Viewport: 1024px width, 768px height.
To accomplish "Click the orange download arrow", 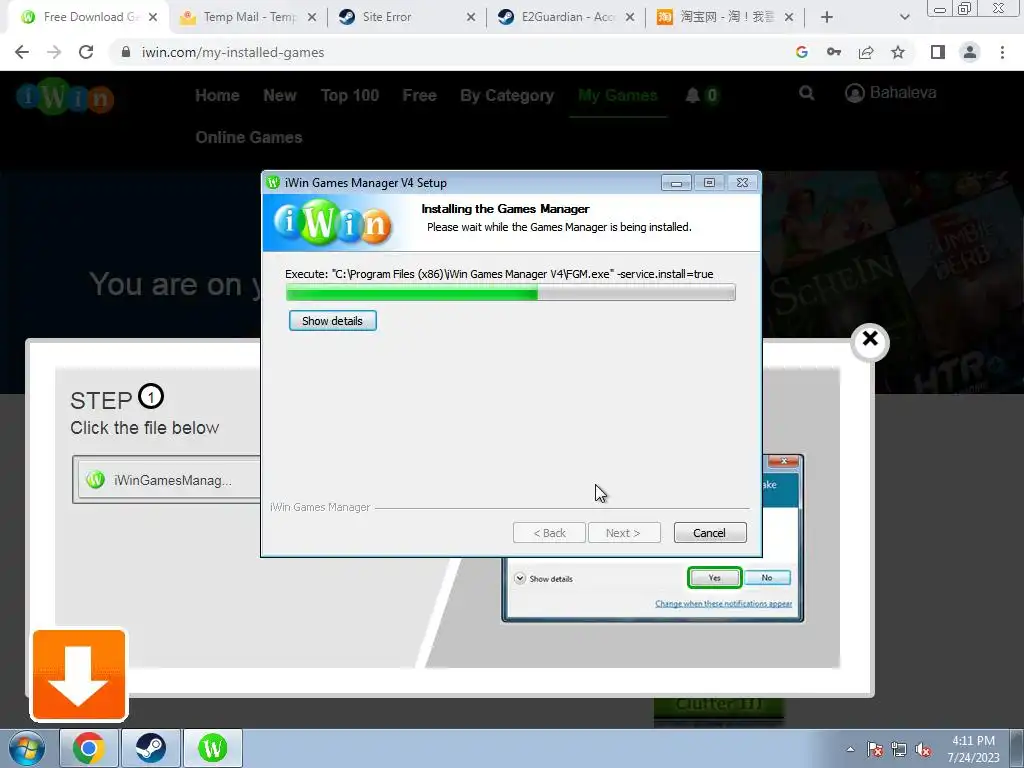I will pyautogui.click(x=79, y=675).
